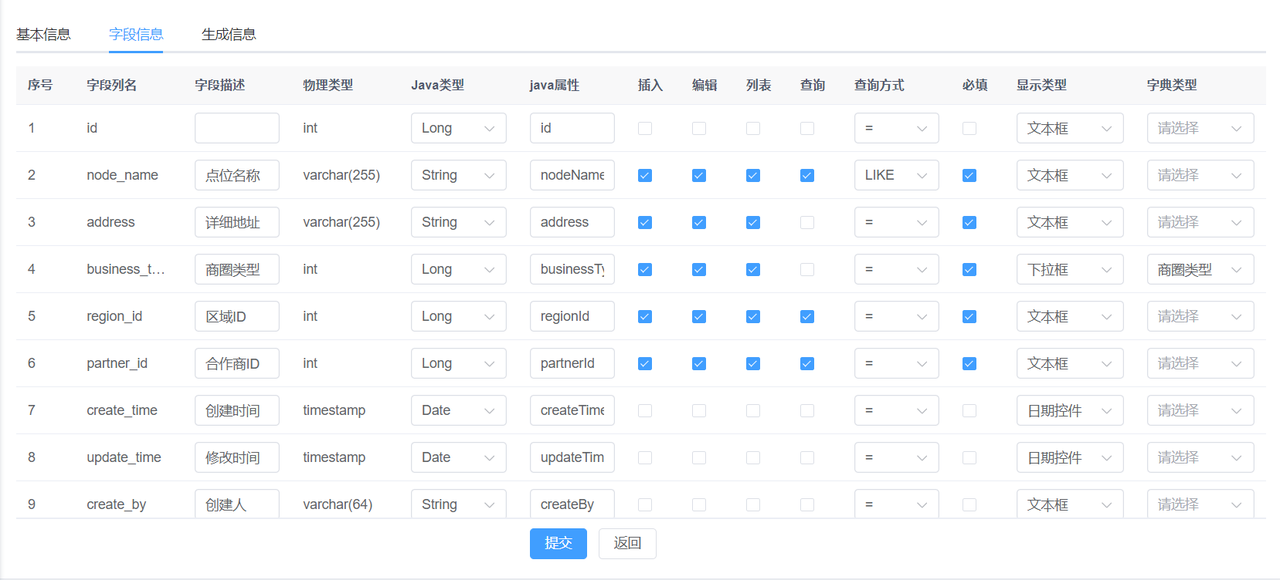Toggle 查询 checkbox for node_name row
The image size is (1280, 580).
click(807, 175)
